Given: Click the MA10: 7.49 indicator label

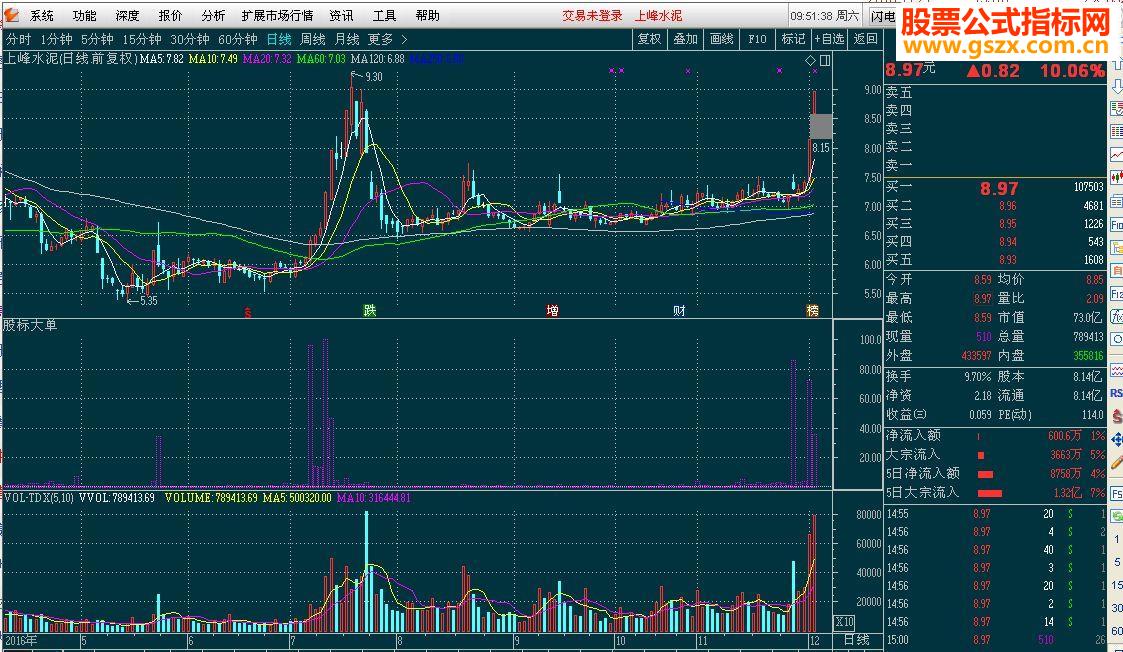Looking at the screenshot, I should (213, 59).
